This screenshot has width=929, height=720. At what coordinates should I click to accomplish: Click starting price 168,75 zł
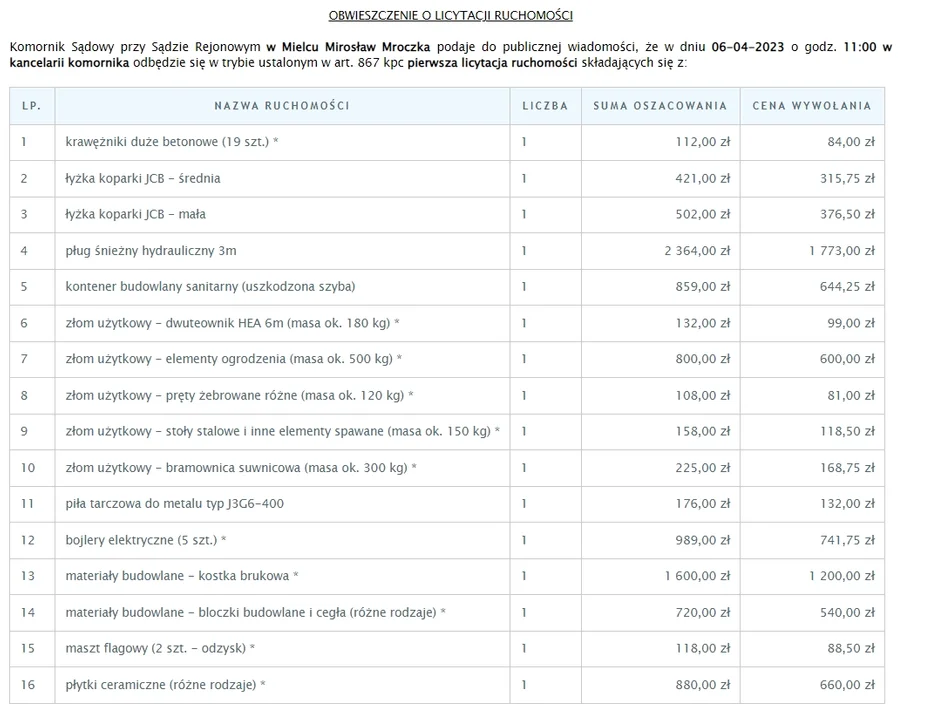tap(847, 468)
